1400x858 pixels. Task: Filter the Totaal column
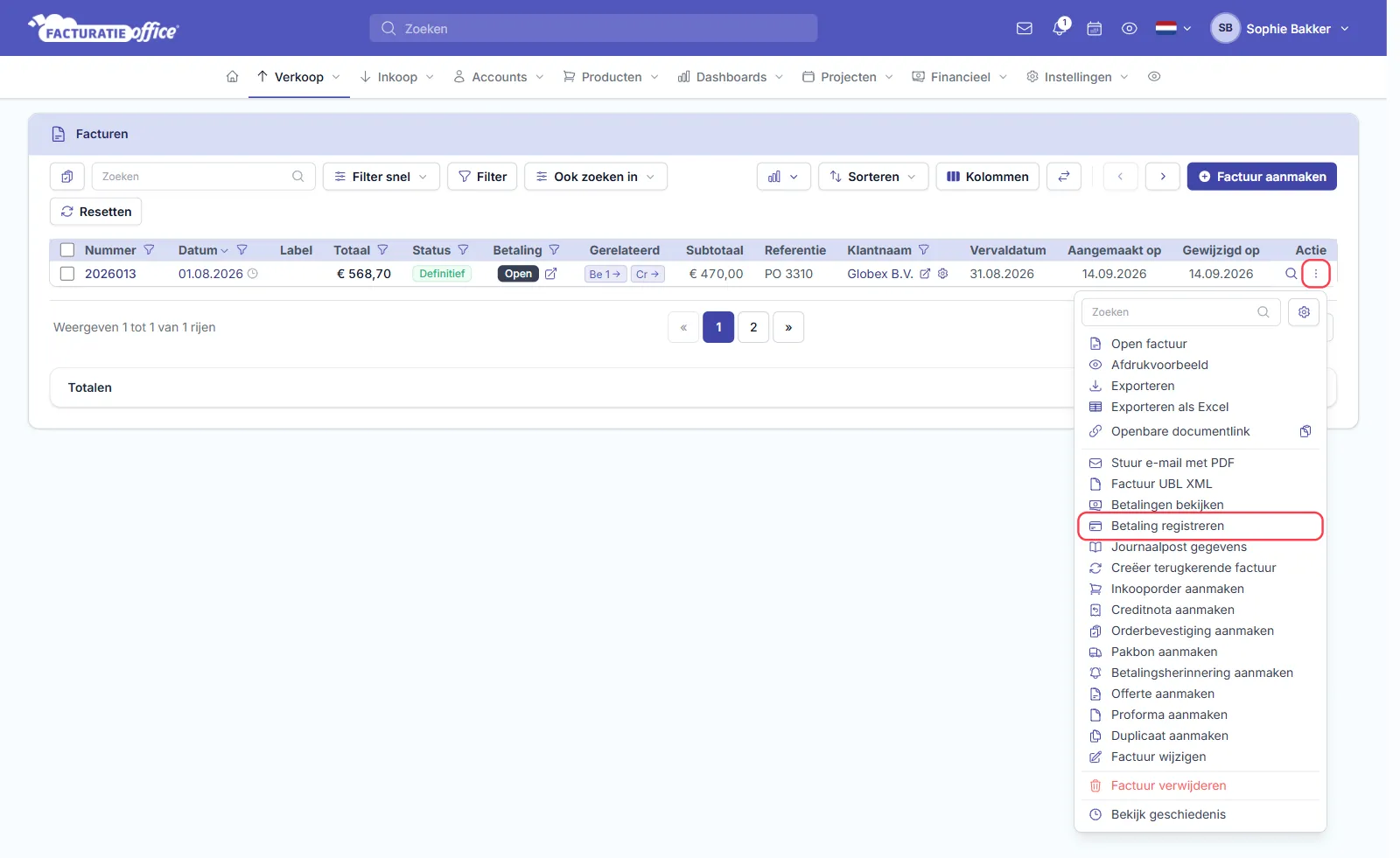click(x=382, y=250)
